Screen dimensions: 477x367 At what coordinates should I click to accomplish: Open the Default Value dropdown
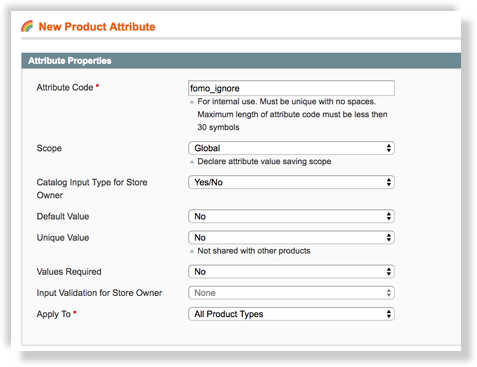coord(291,216)
